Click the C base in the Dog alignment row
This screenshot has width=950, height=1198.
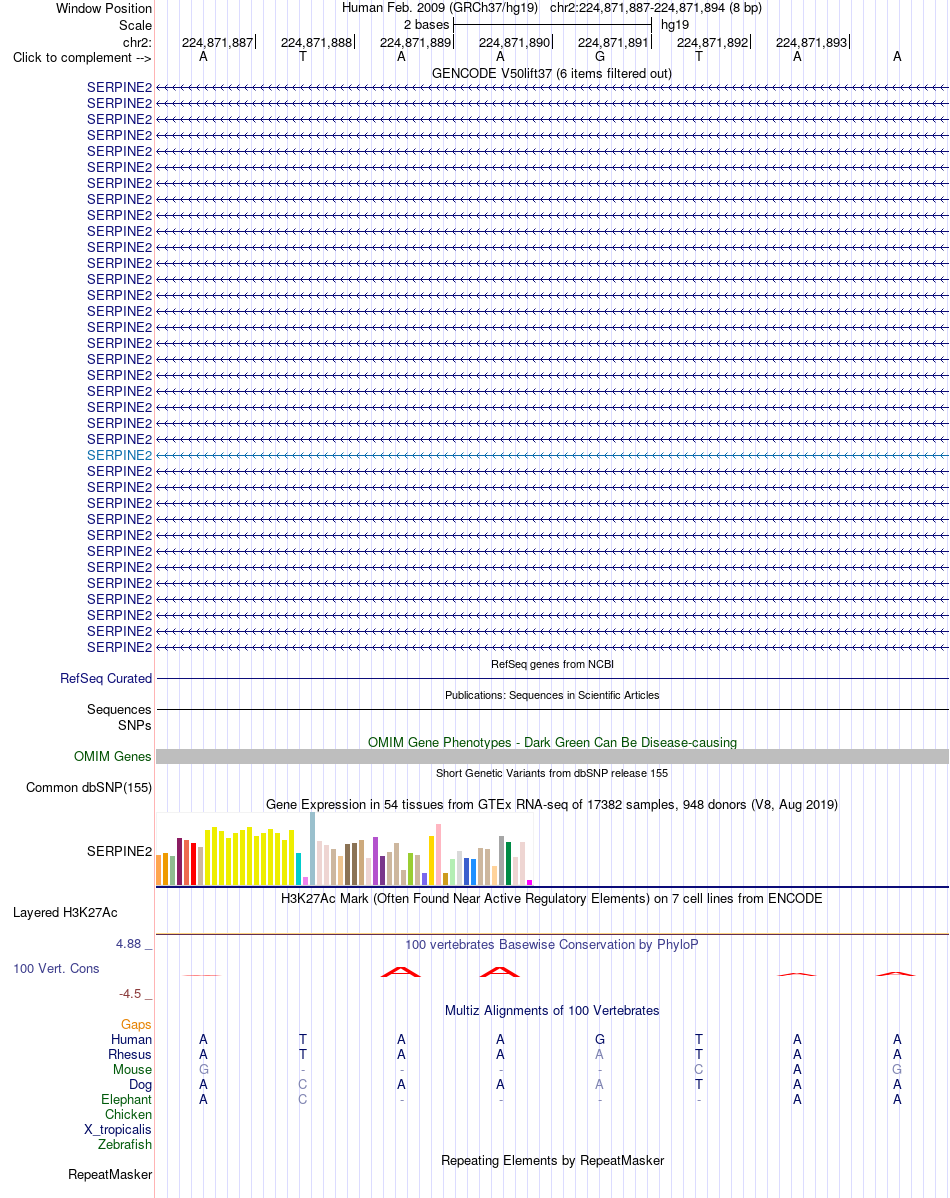[x=303, y=1085]
